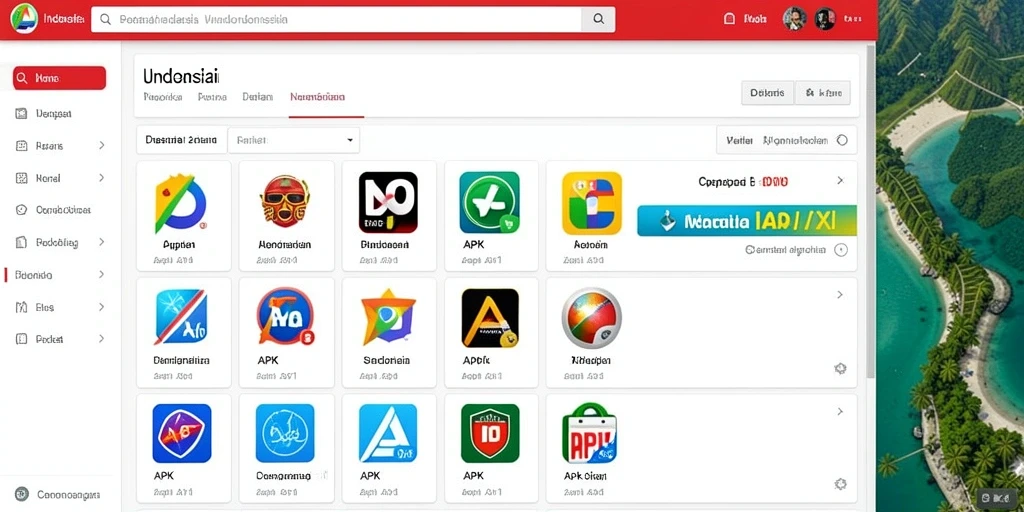Open the blue app icon with sketched circle
The width and height of the screenshot is (1024, 512).
click(x=285, y=433)
